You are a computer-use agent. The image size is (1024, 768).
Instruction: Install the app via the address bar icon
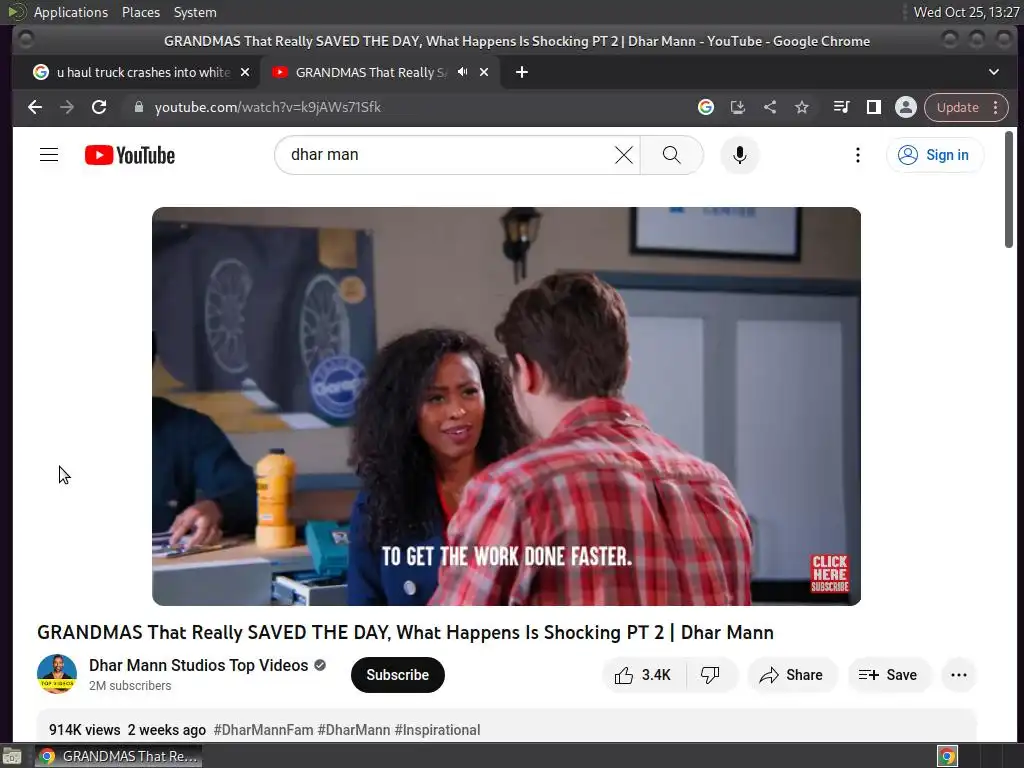[x=737, y=107]
